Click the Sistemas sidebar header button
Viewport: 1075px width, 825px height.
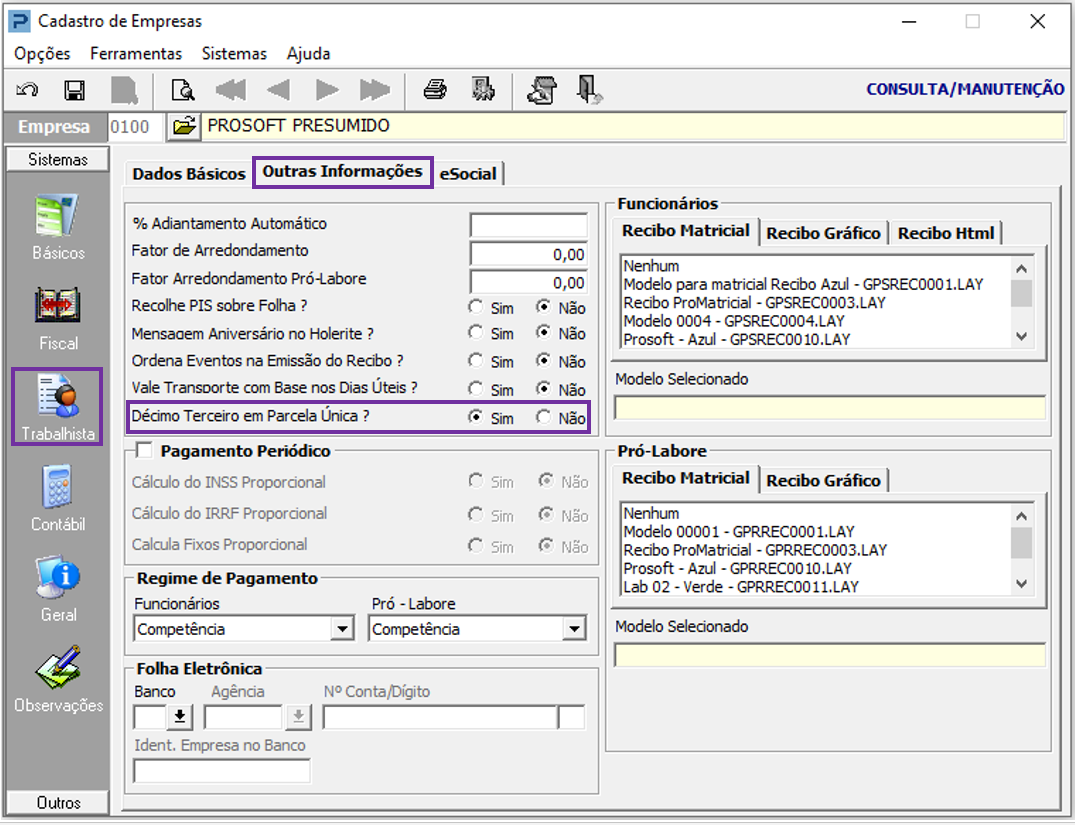58,159
